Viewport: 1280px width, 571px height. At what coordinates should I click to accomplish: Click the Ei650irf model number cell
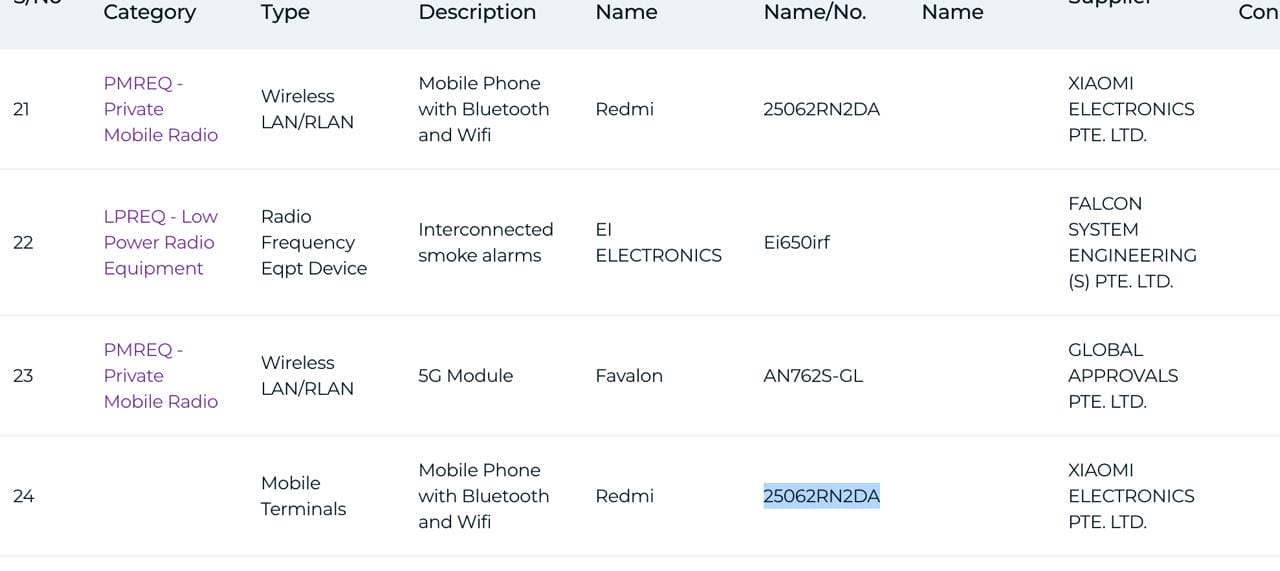point(796,242)
